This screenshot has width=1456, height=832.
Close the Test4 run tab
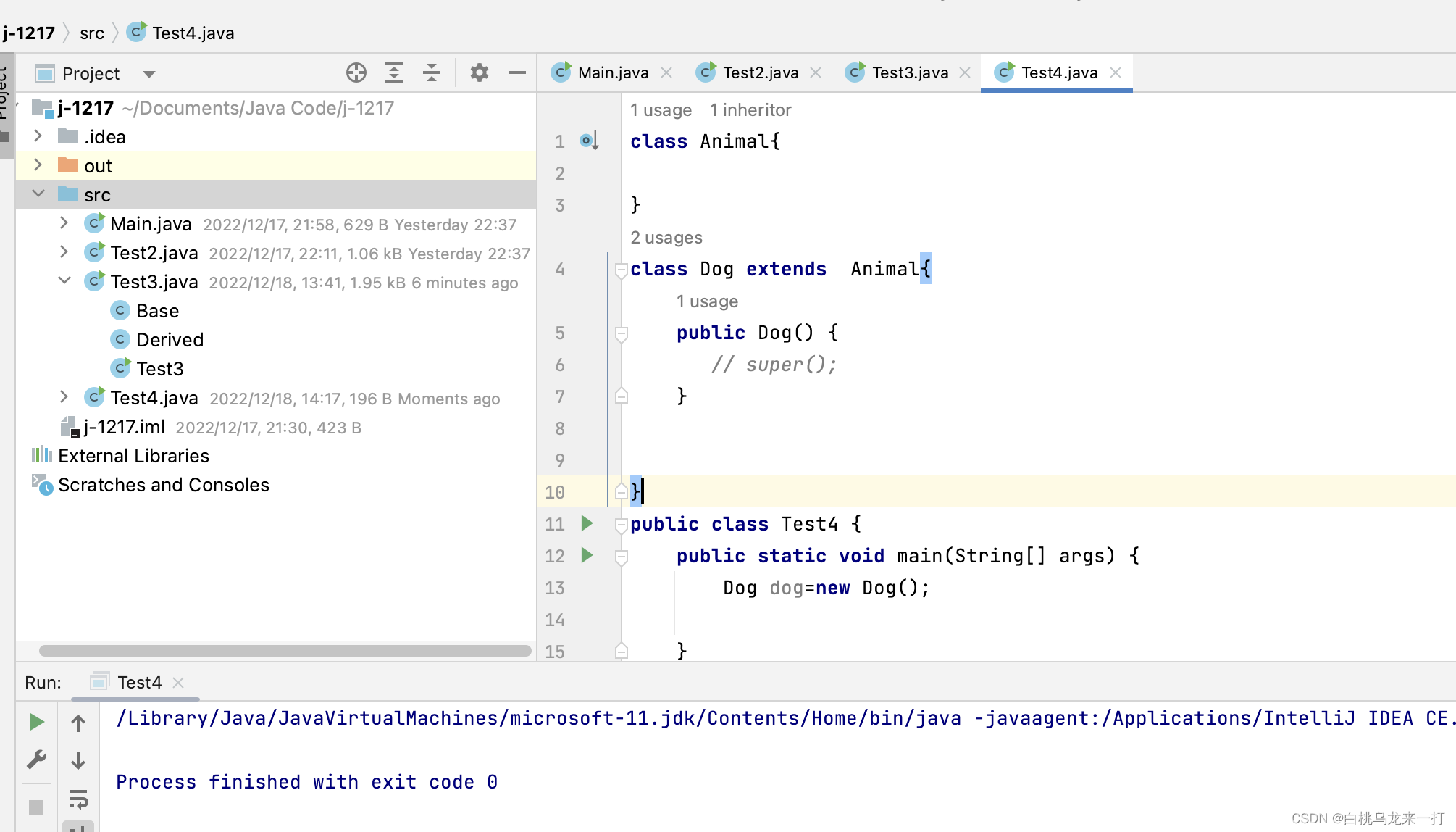pyautogui.click(x=178, y=683)
